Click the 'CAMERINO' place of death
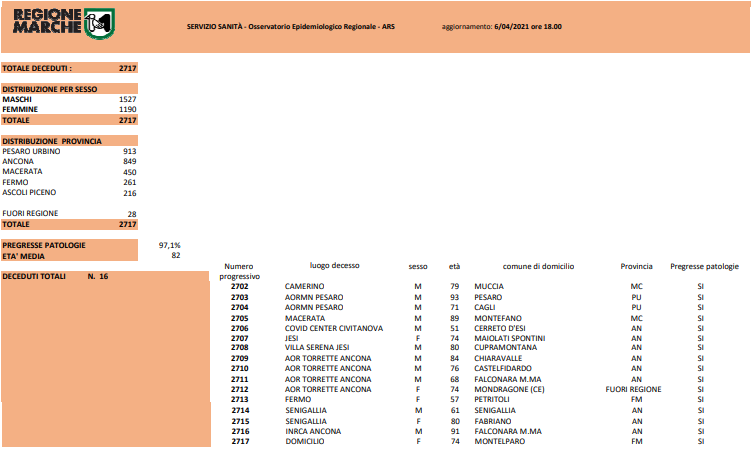This screenshot has width=755, height=461. click(x=304, y=287)
